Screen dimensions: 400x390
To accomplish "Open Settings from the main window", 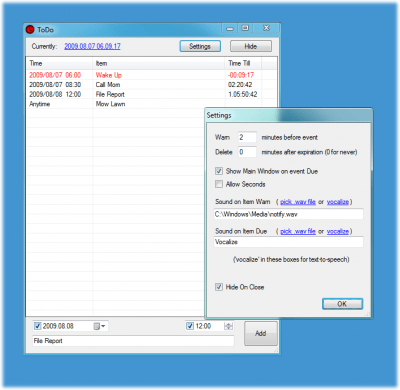I will (x=200, y=46).
